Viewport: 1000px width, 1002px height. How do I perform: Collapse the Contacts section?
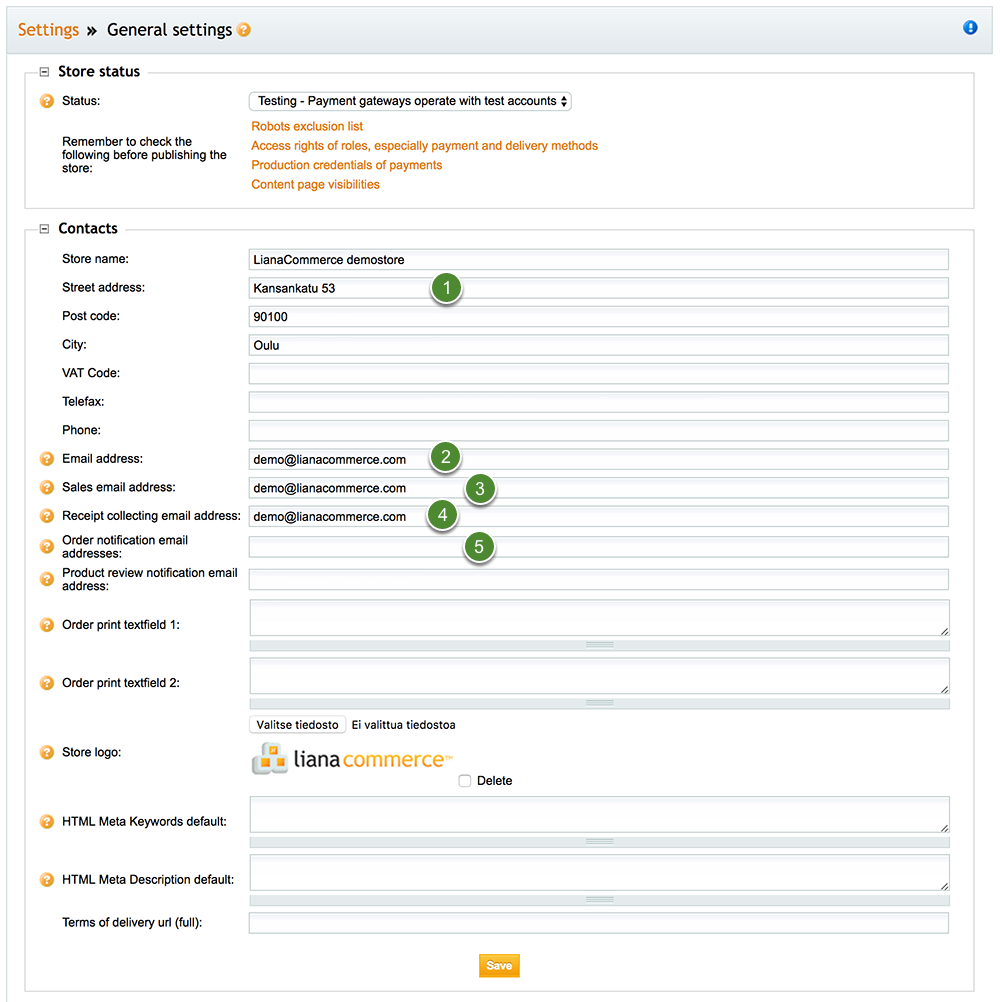[44, 229]
